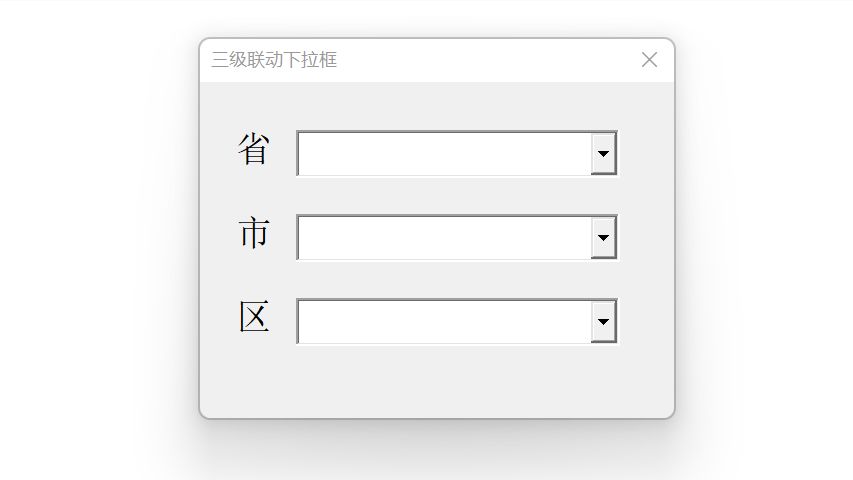
Task: Close the 三级联动下拉框 dialog window
Action: (x=649, y=60)
